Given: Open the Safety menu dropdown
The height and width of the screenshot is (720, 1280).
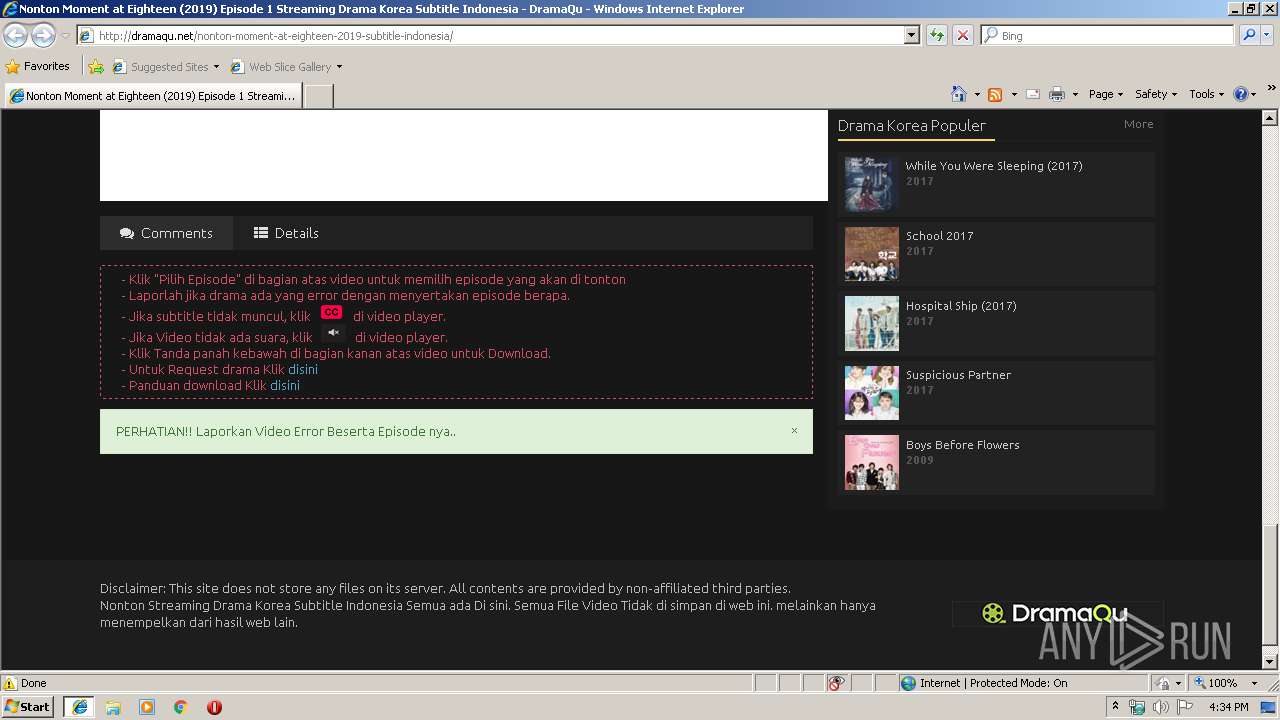Looking at the screenshot, I should (x=1156, y=94).
